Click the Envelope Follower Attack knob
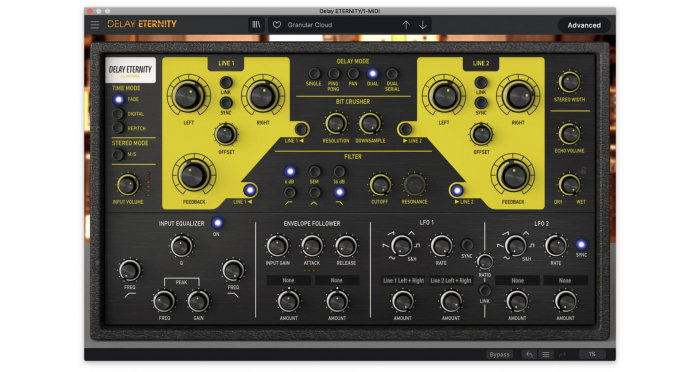This screenshot has height=372, width=700. (312, 246)
